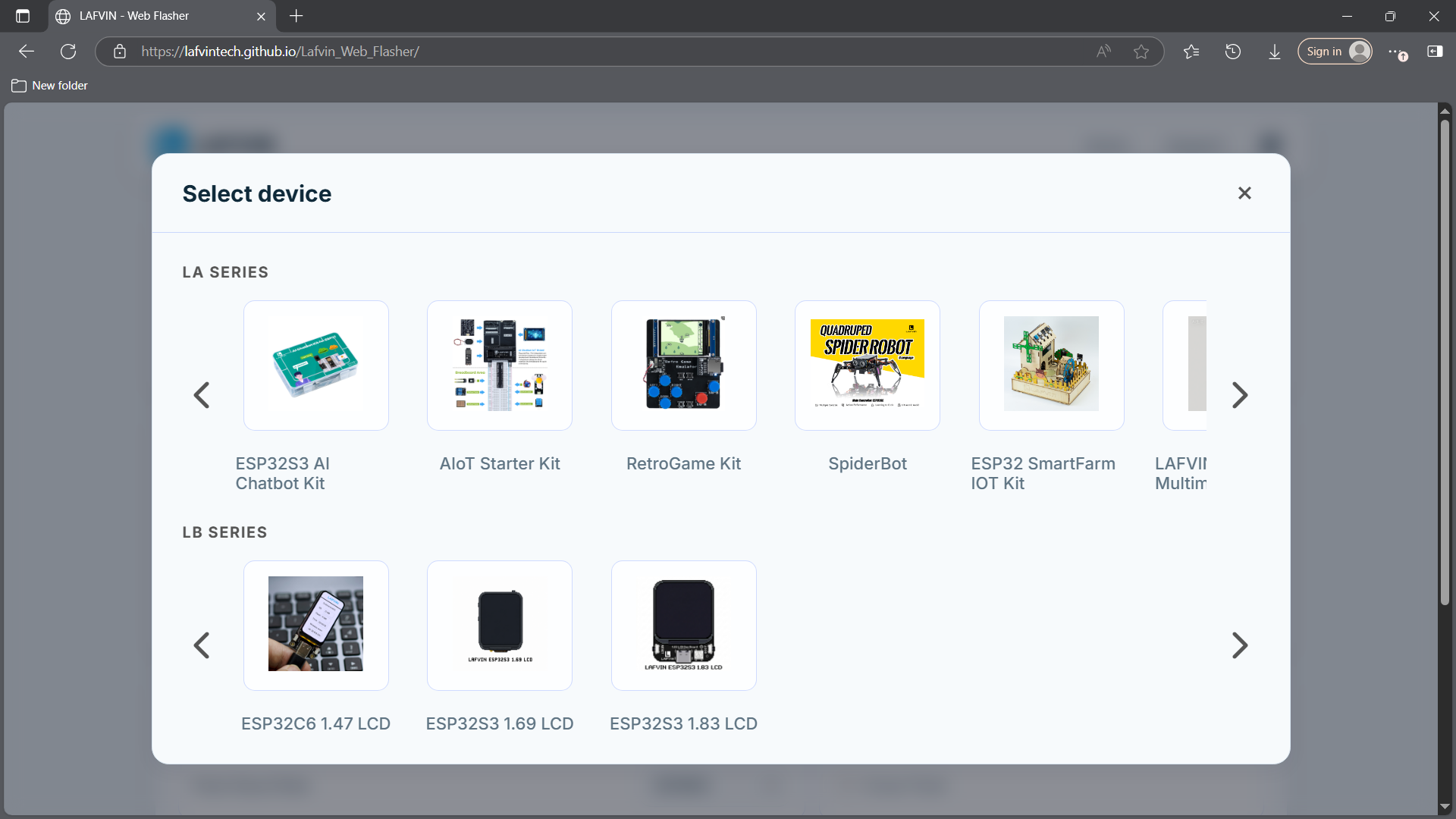1456x819 pixels.
Task: Go back to the previous page
Action: click(27, 52)
